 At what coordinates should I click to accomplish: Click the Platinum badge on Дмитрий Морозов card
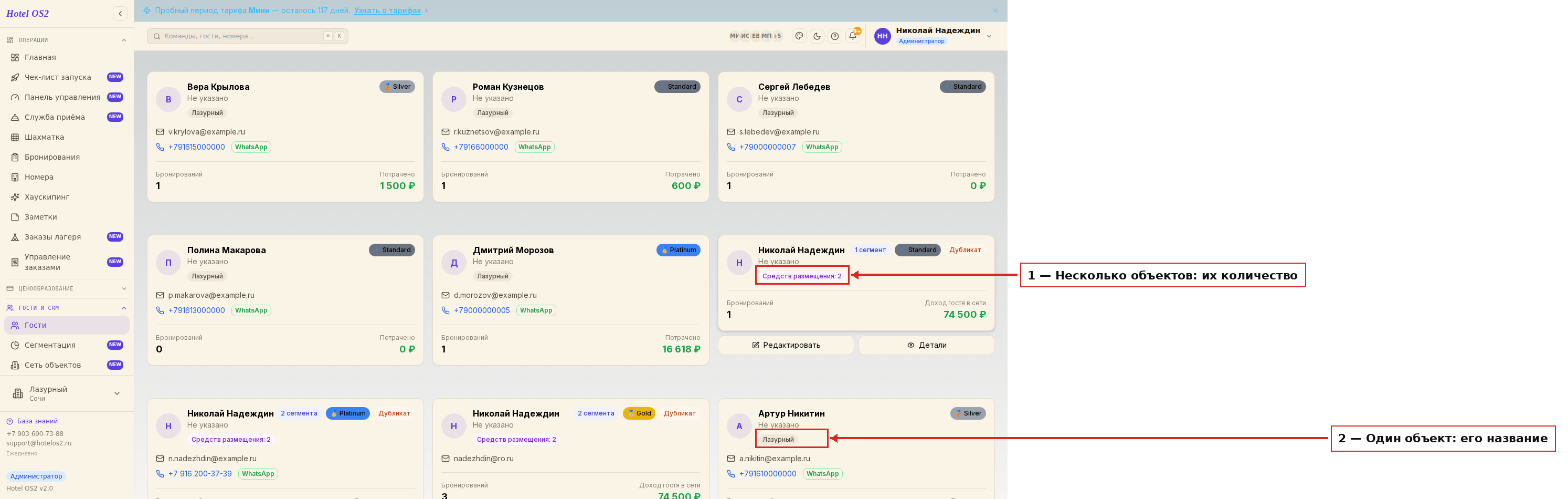tap(679, 250)
